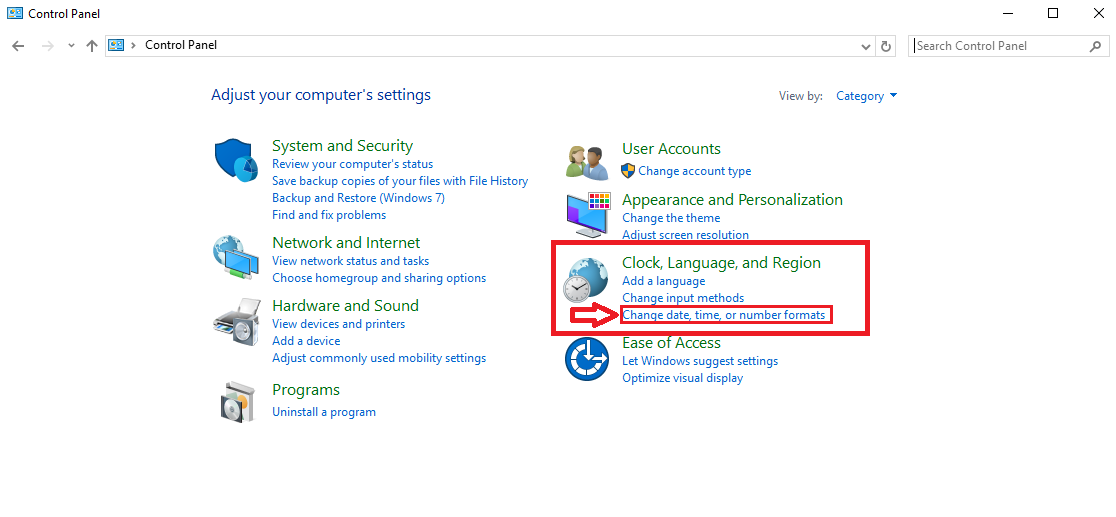Open Ease of Access heading
Screen dimensions: 1116x517
coord(671,343)
